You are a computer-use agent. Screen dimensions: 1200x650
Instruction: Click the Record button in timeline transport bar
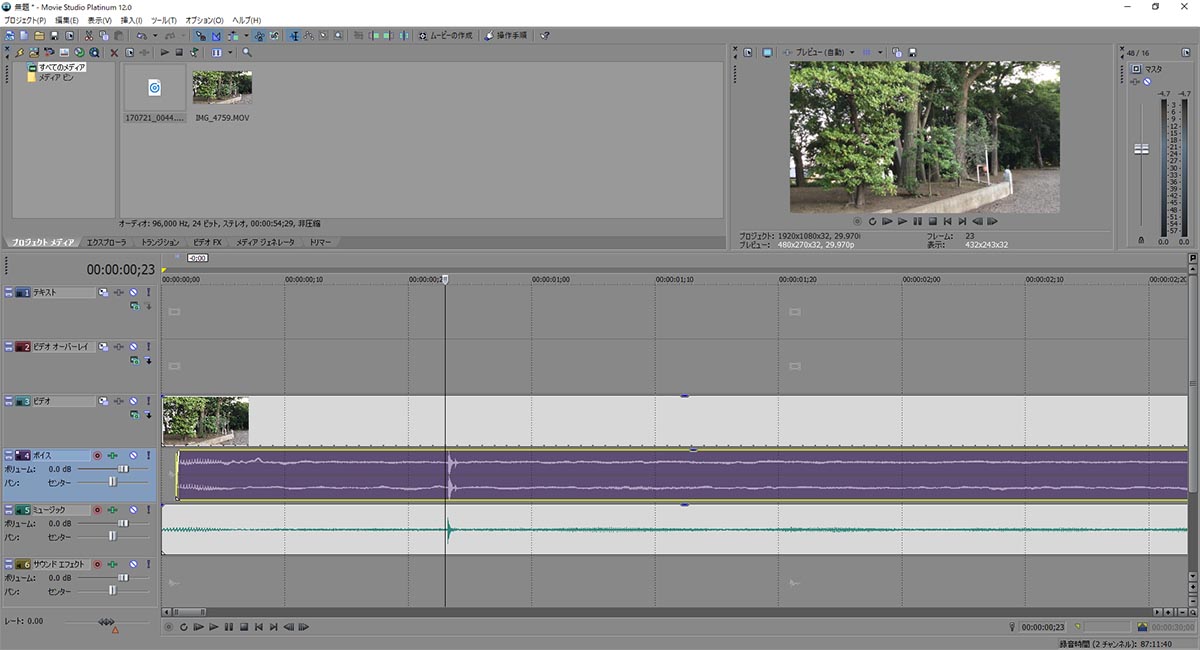[x=168, y=627]
